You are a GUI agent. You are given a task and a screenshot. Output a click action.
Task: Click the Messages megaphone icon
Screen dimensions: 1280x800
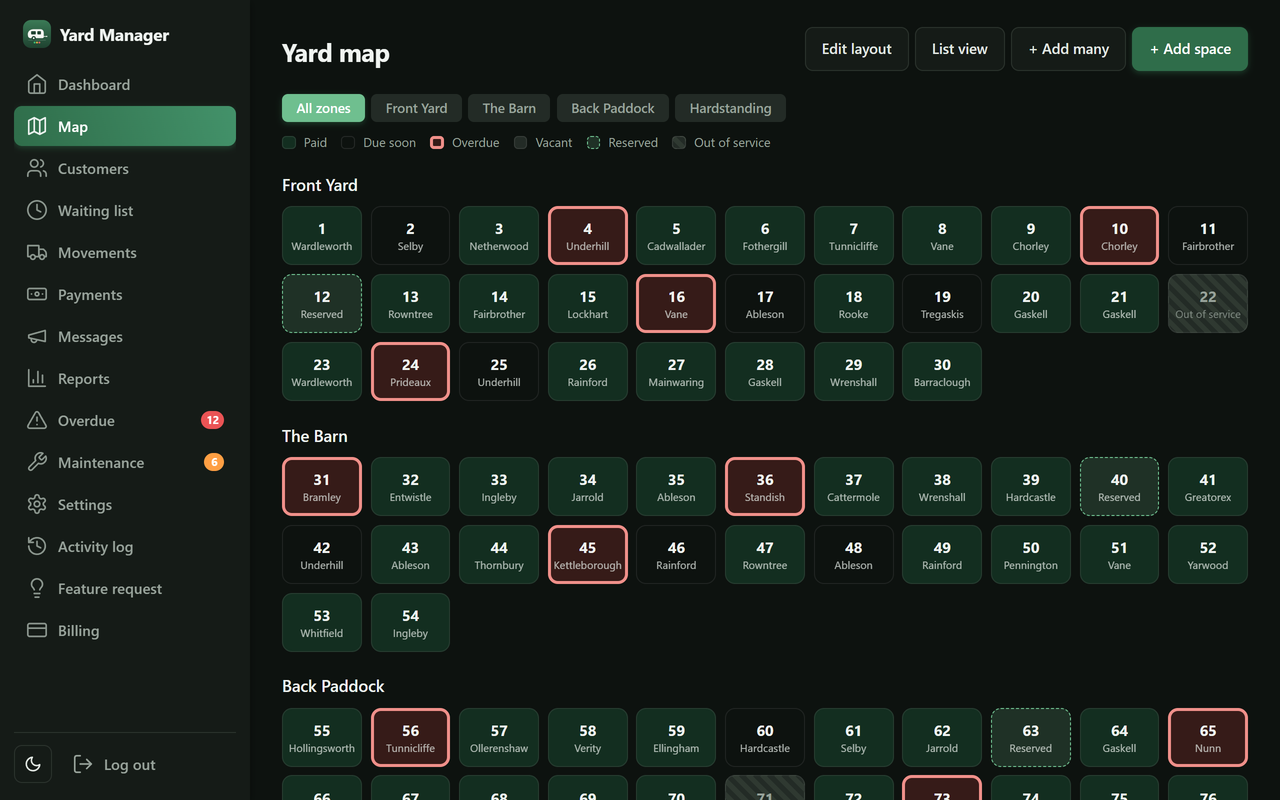coord(37,336)
